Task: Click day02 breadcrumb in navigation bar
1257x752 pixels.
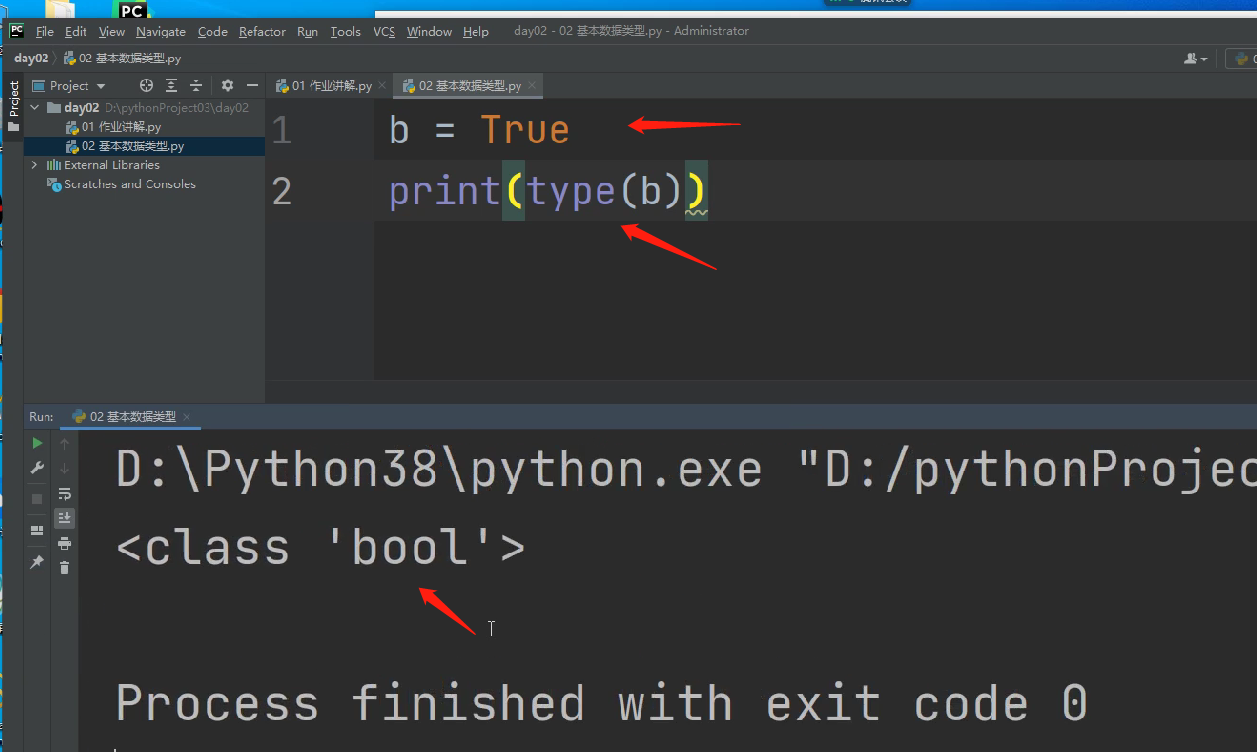Action: click(x=31, y=58)
